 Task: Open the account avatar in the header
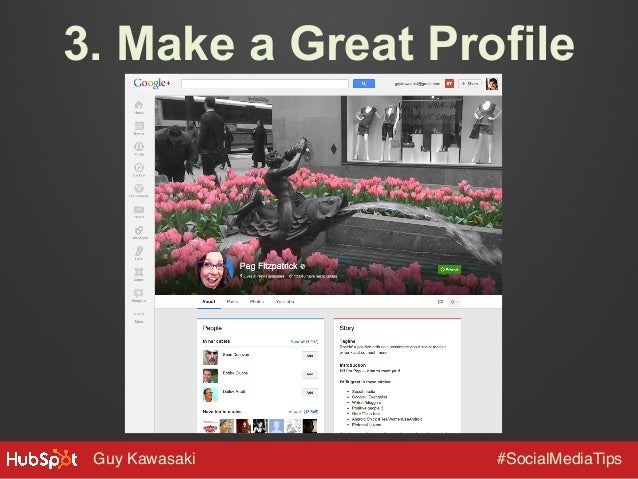point(492,84)
